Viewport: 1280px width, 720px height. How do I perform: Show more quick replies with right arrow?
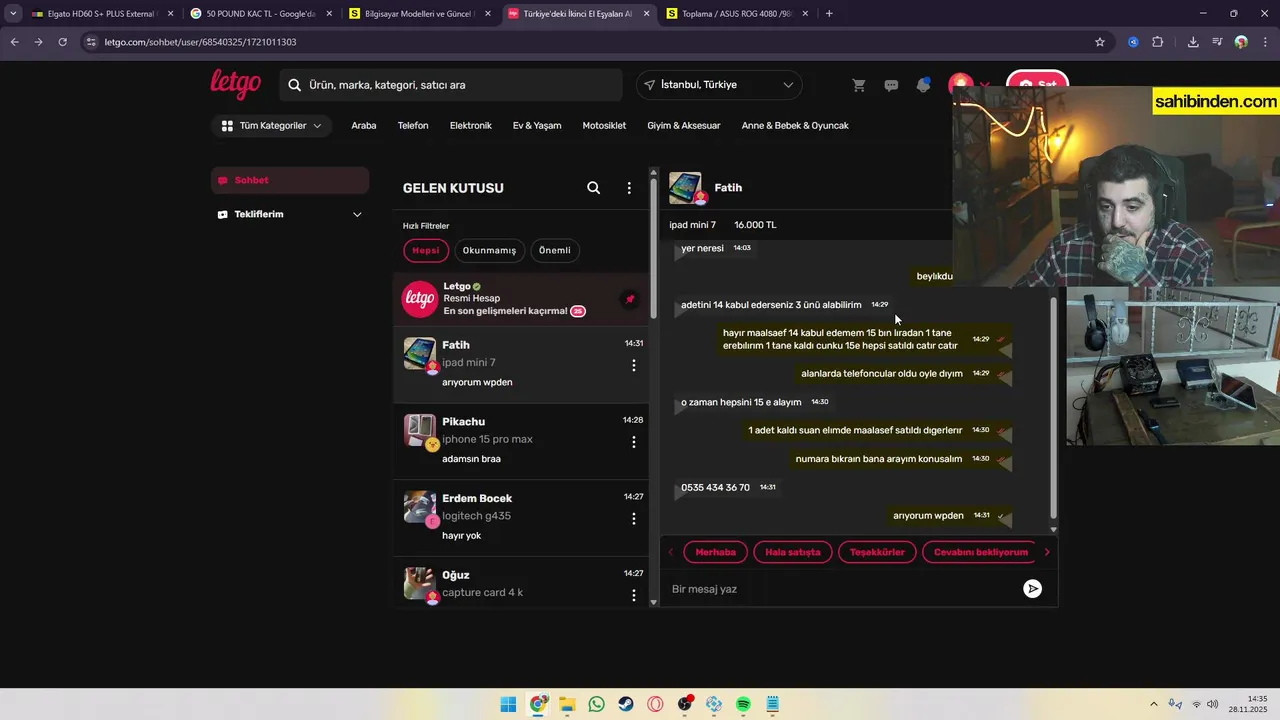[1046, 552]
